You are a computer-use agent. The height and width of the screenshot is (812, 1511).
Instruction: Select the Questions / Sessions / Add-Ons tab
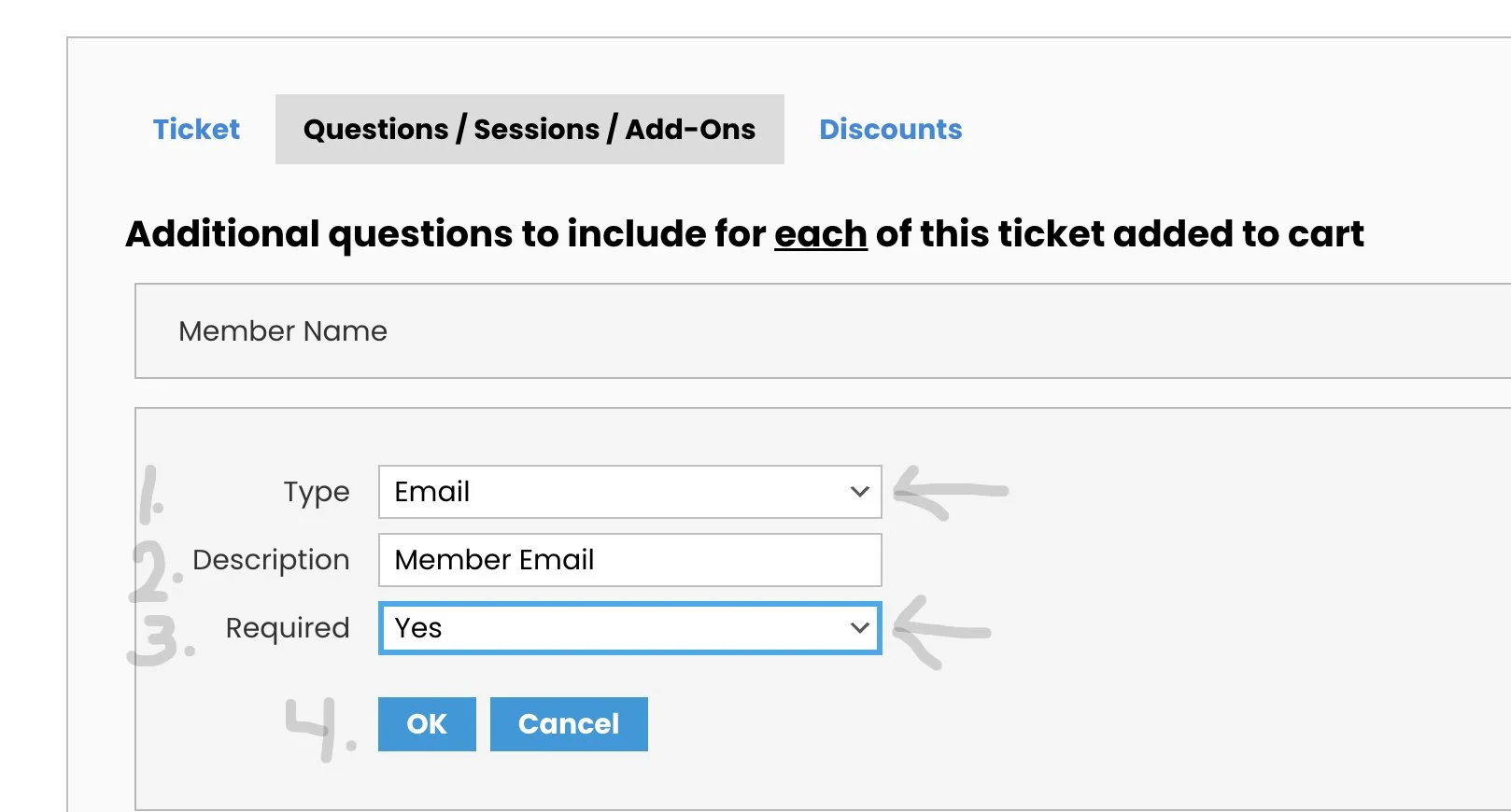(x=530, y=129)
